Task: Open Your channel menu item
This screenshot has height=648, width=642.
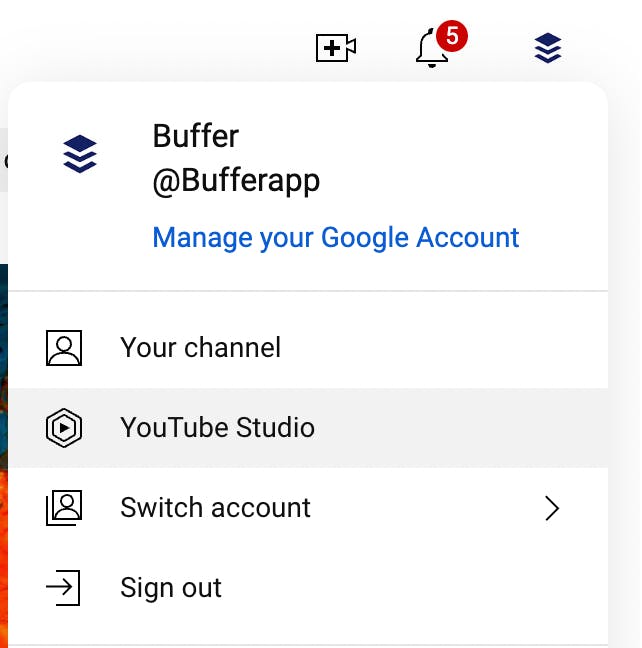Action: 308,348
